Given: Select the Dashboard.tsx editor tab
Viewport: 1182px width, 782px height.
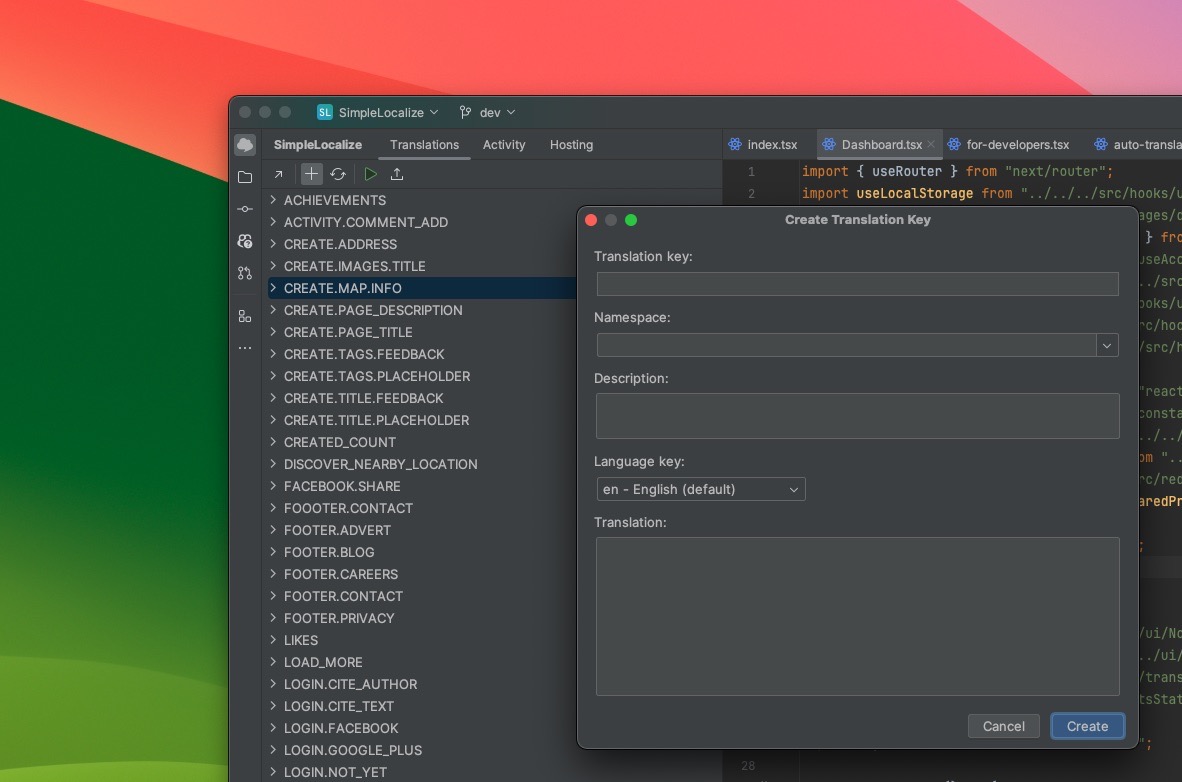Looking at the screenshot, I should [879, 144].
